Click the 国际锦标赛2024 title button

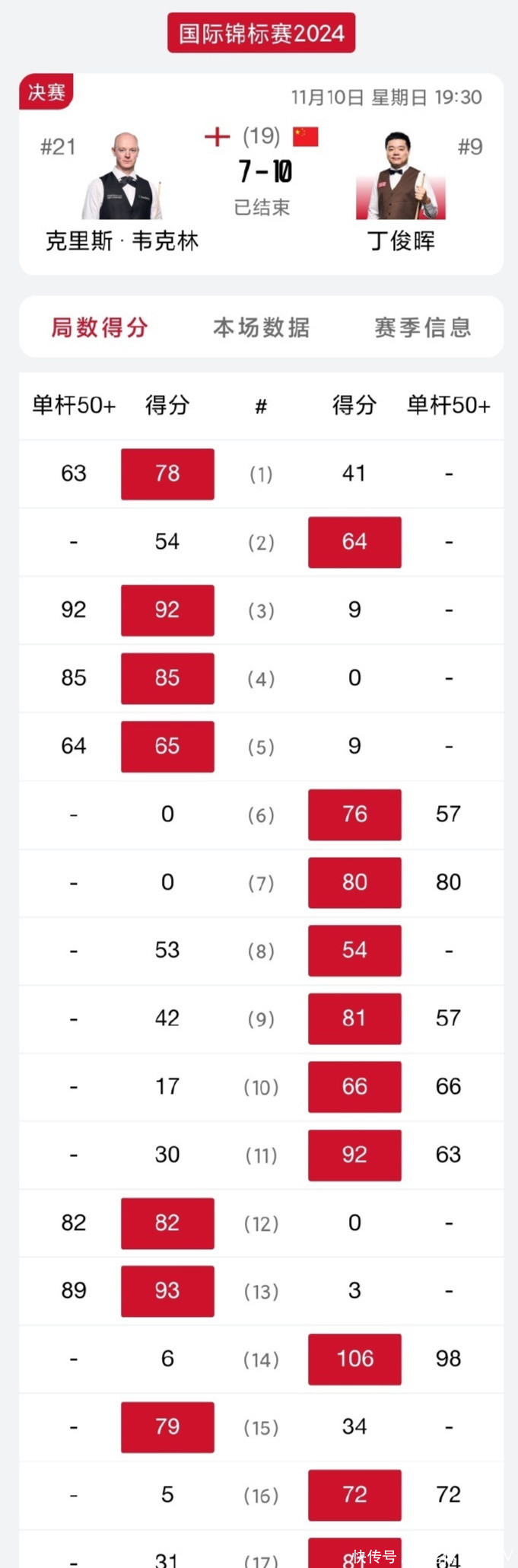[x=261, y=33]
